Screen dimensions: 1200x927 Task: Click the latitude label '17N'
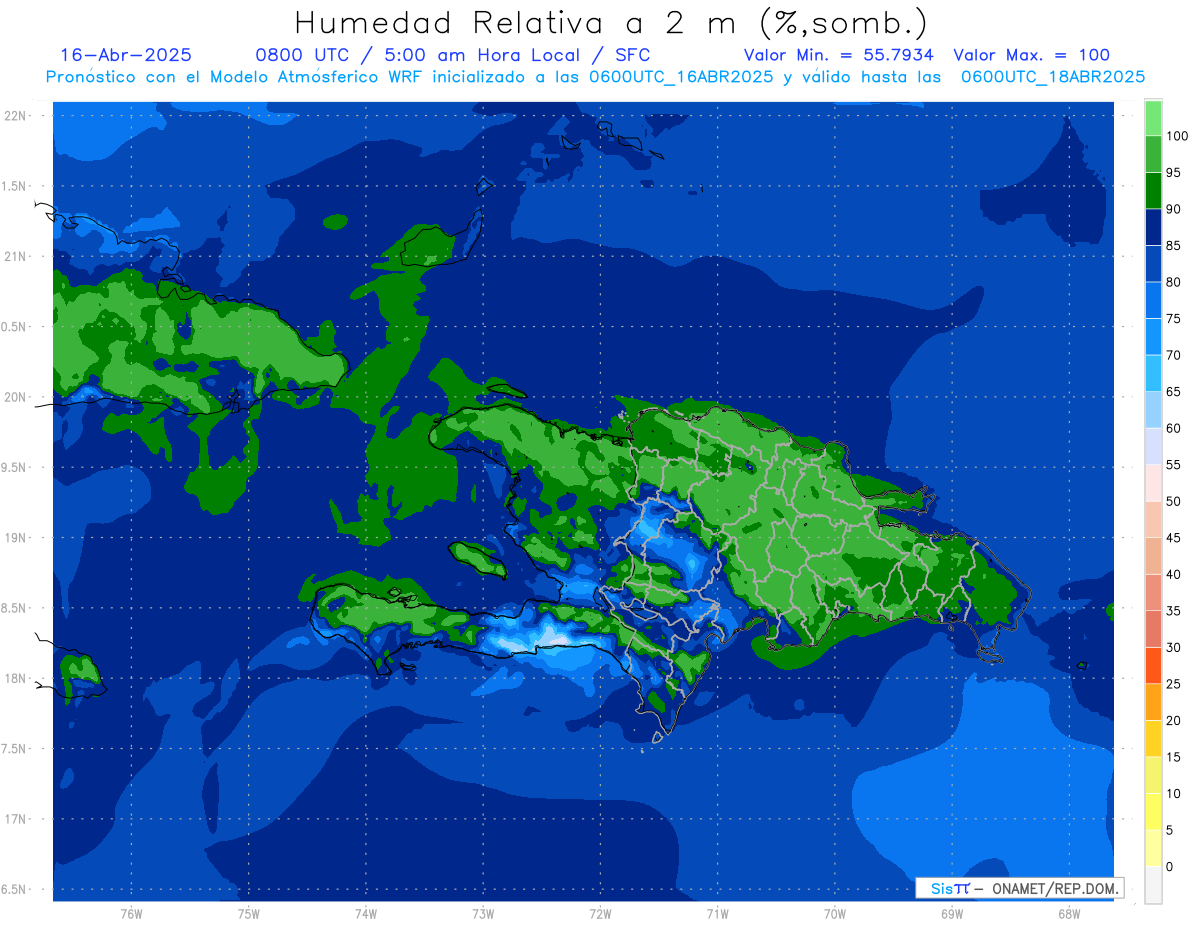click(x=15, y=819)
